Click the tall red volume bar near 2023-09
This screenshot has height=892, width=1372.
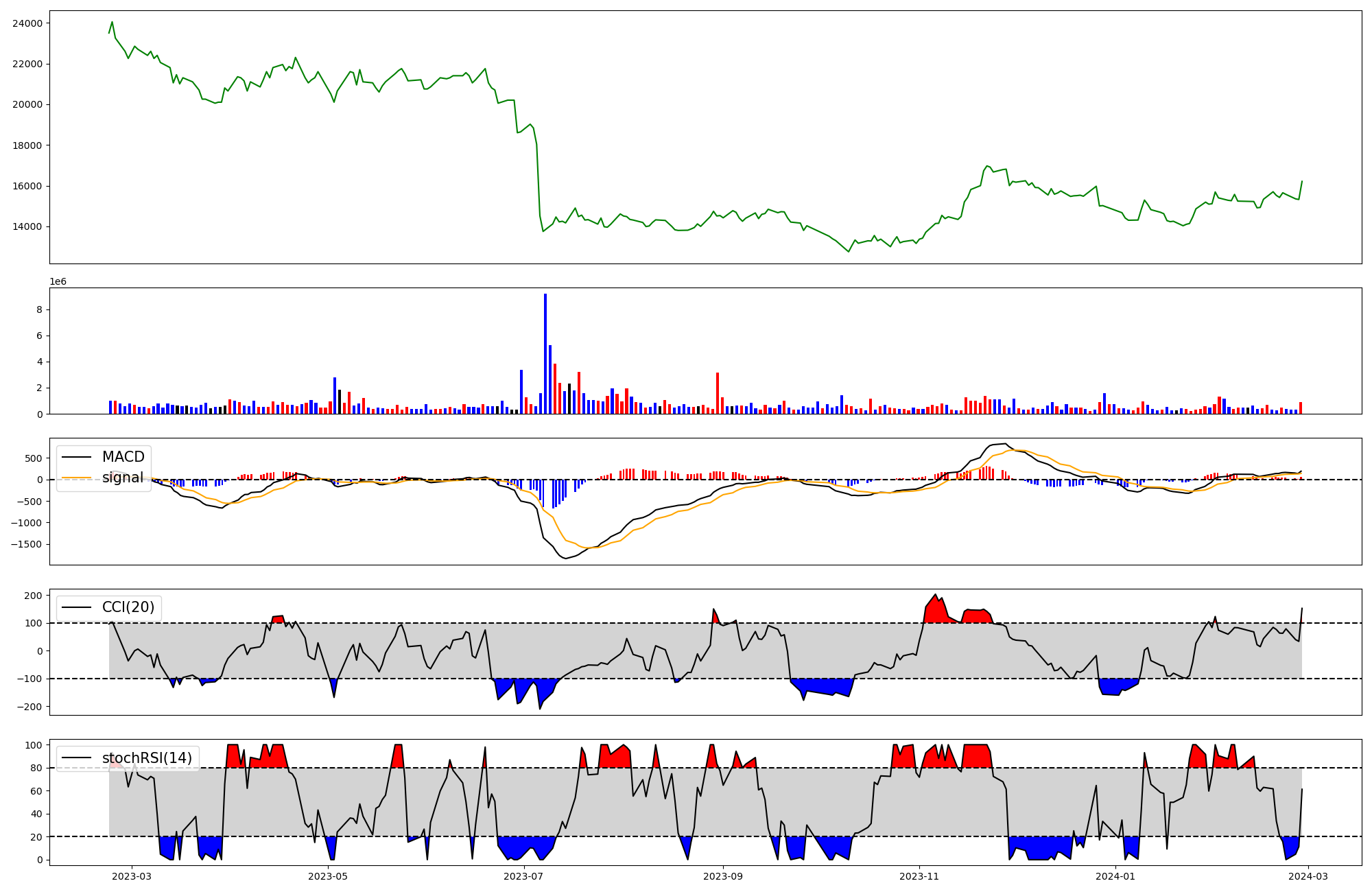(x=718, y=392)
